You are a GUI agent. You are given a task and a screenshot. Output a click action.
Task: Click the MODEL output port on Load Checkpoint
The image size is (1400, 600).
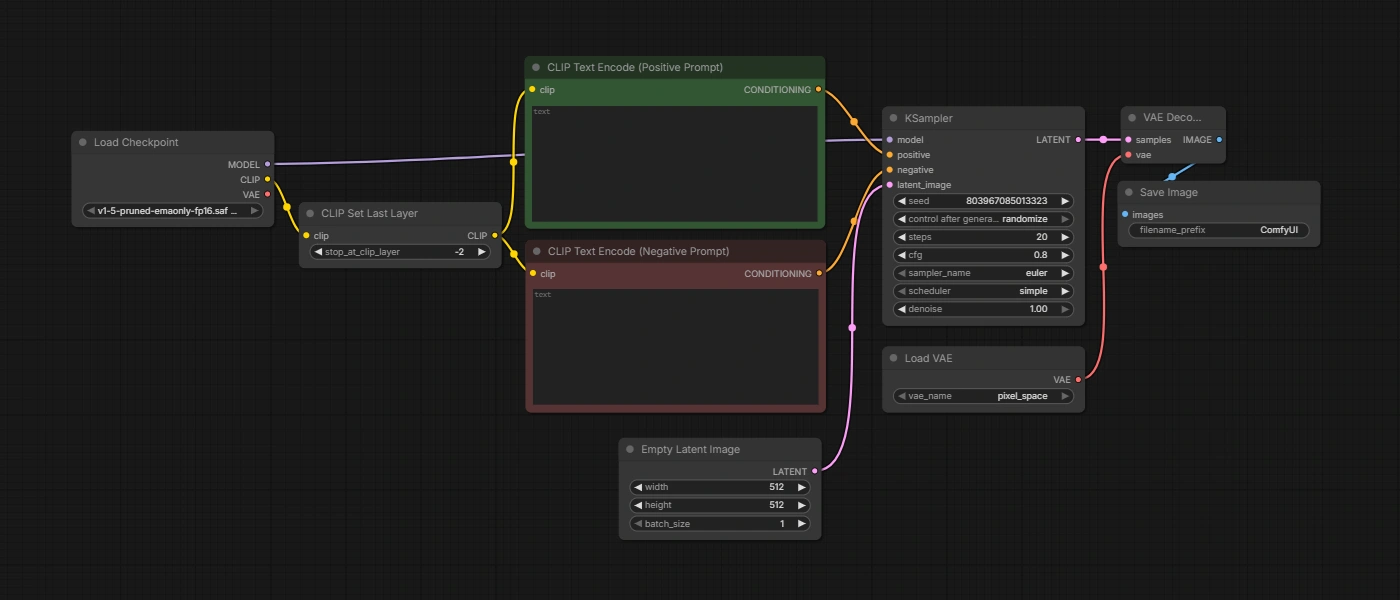tap(267, 164)
